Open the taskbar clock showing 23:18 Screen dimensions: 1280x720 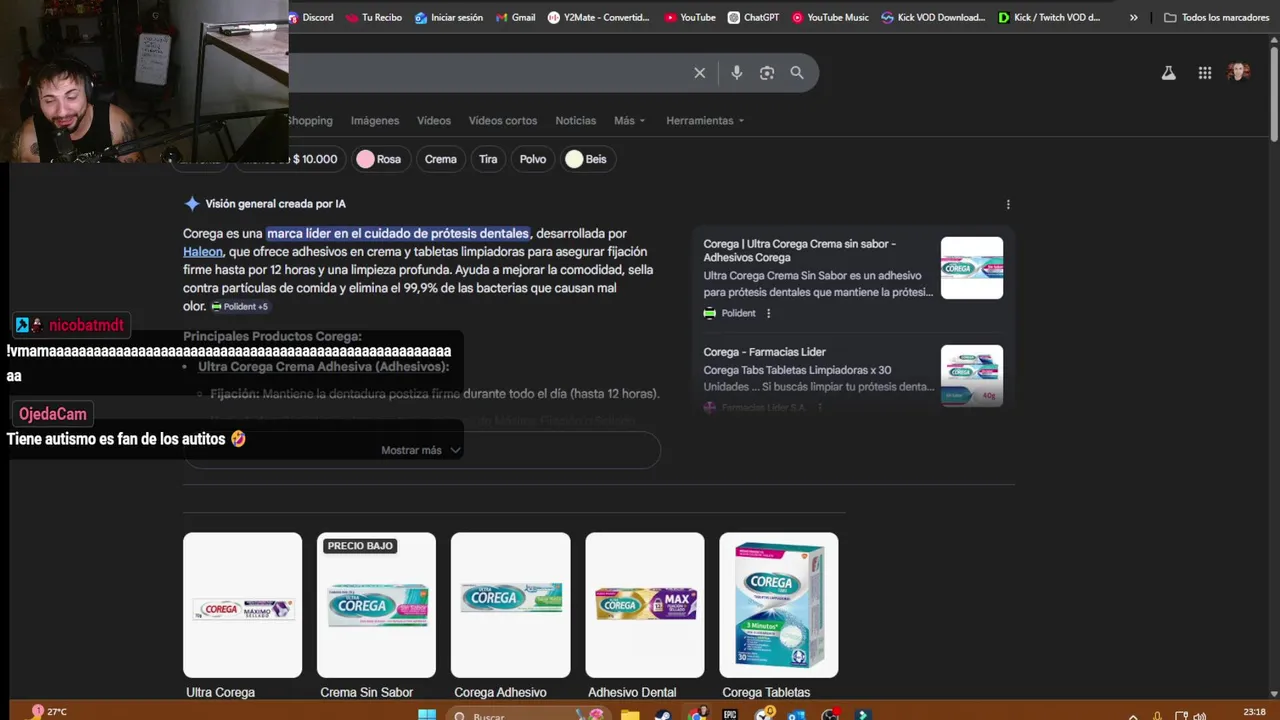[x=1254, y=712]
